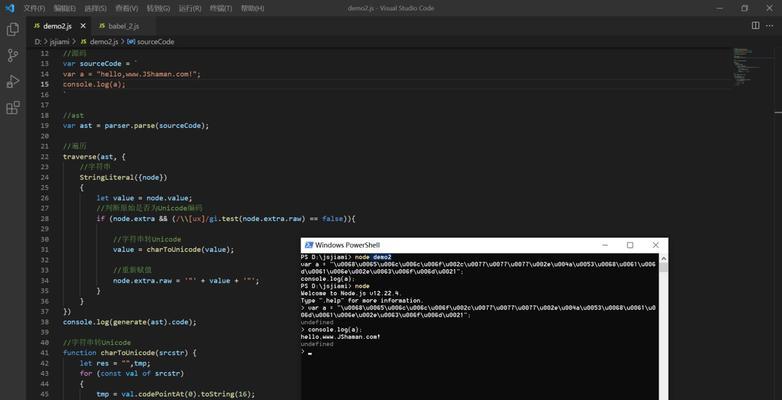The image size is (782, 400).
Task: Click the code minimap preview
Action: 747,67
